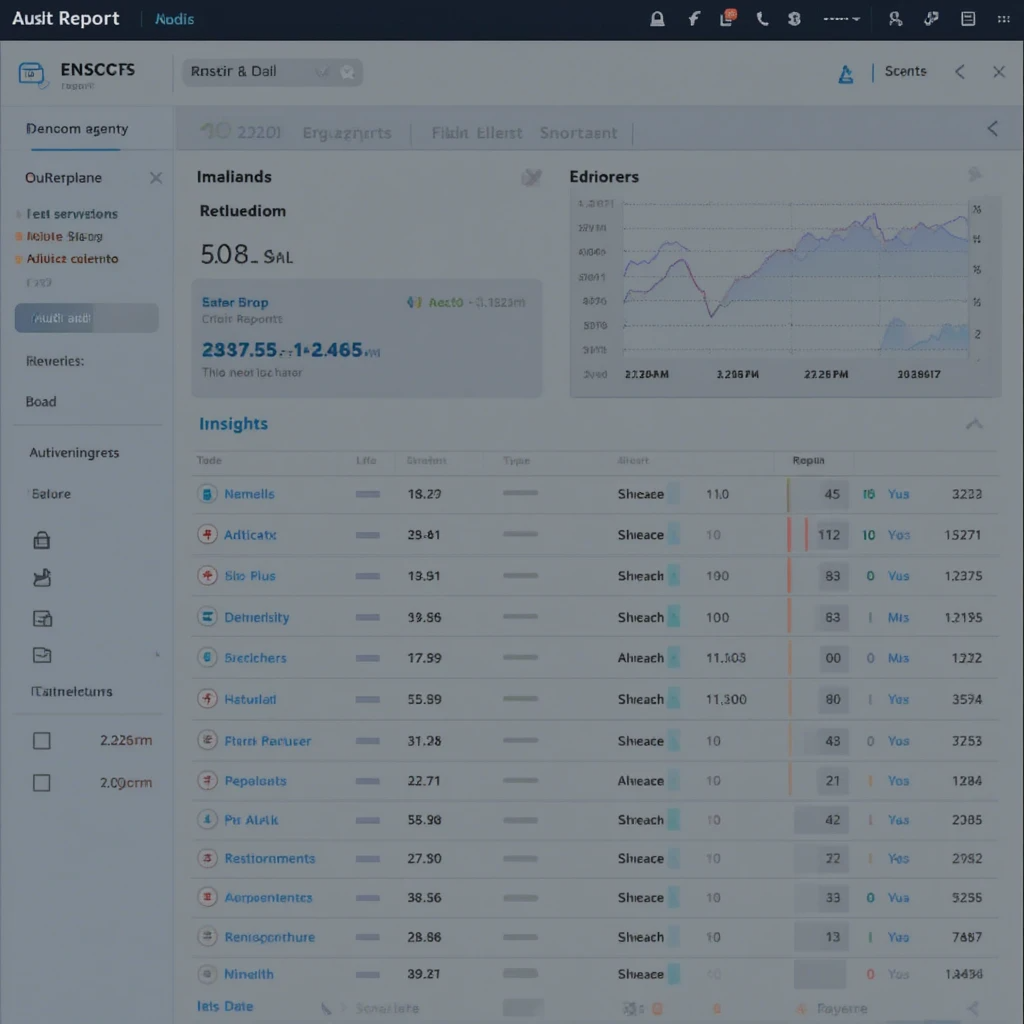Screen dimensions: 1024x1024
Task: Tick the 2.09crm checkbox
Action: (42, 783)
